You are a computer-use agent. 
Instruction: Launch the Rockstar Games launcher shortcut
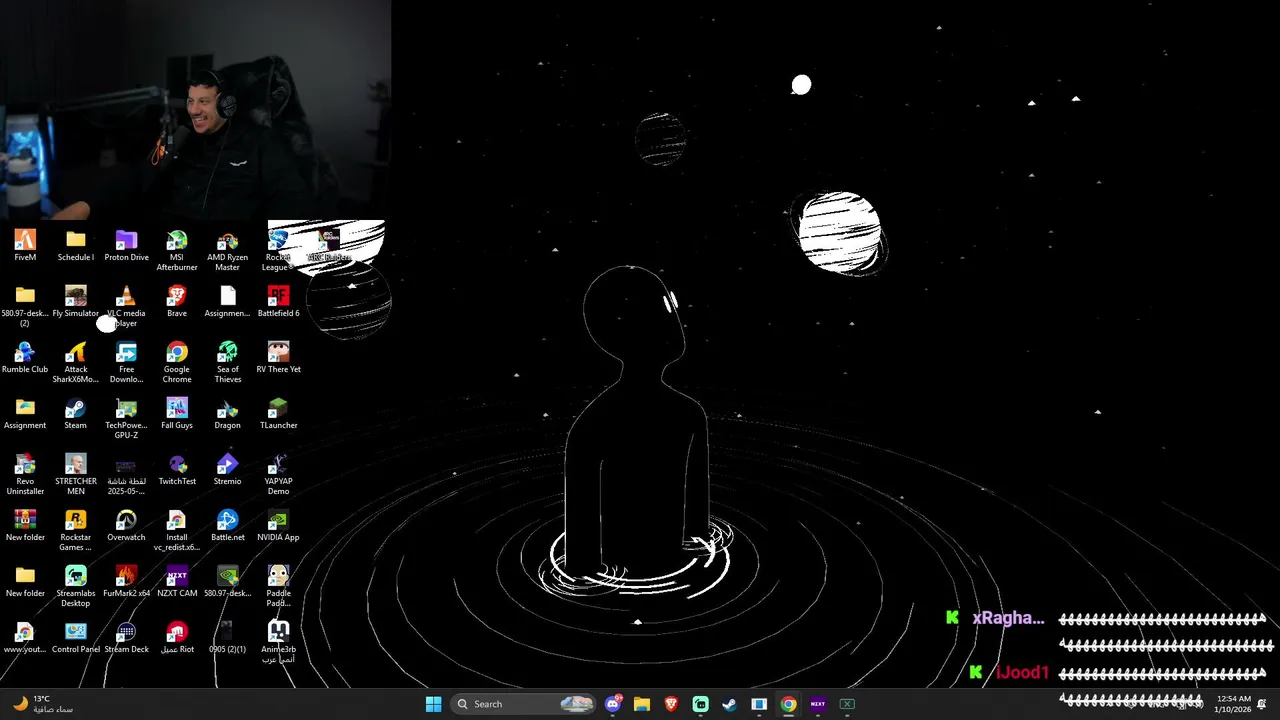click(76, 531)
